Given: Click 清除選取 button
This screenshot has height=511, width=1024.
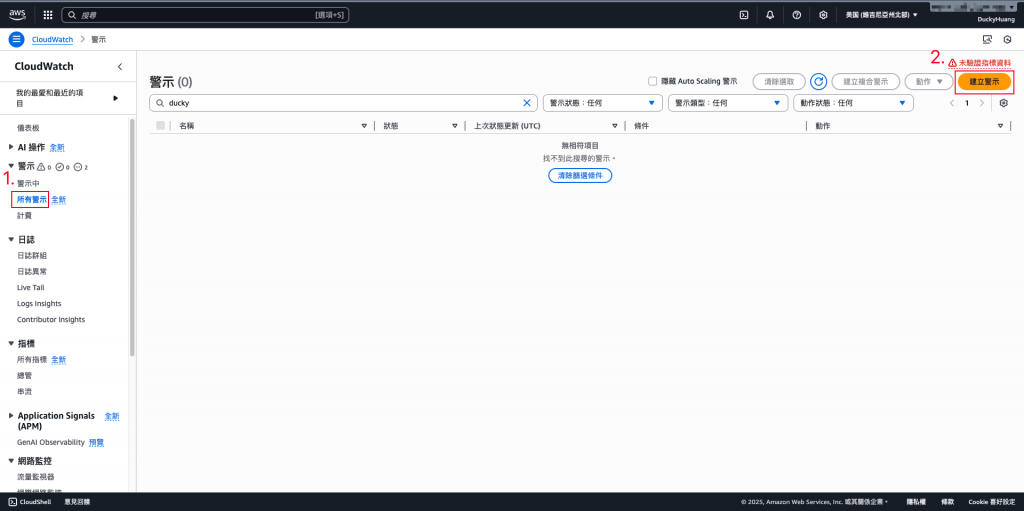Looking at the screenshot, I should point(779,82).
